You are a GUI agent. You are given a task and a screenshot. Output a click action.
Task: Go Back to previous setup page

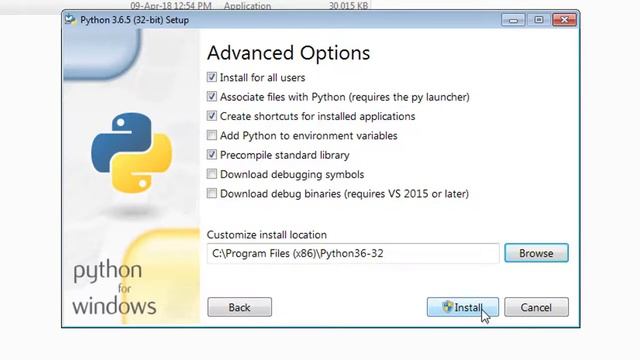239,307
